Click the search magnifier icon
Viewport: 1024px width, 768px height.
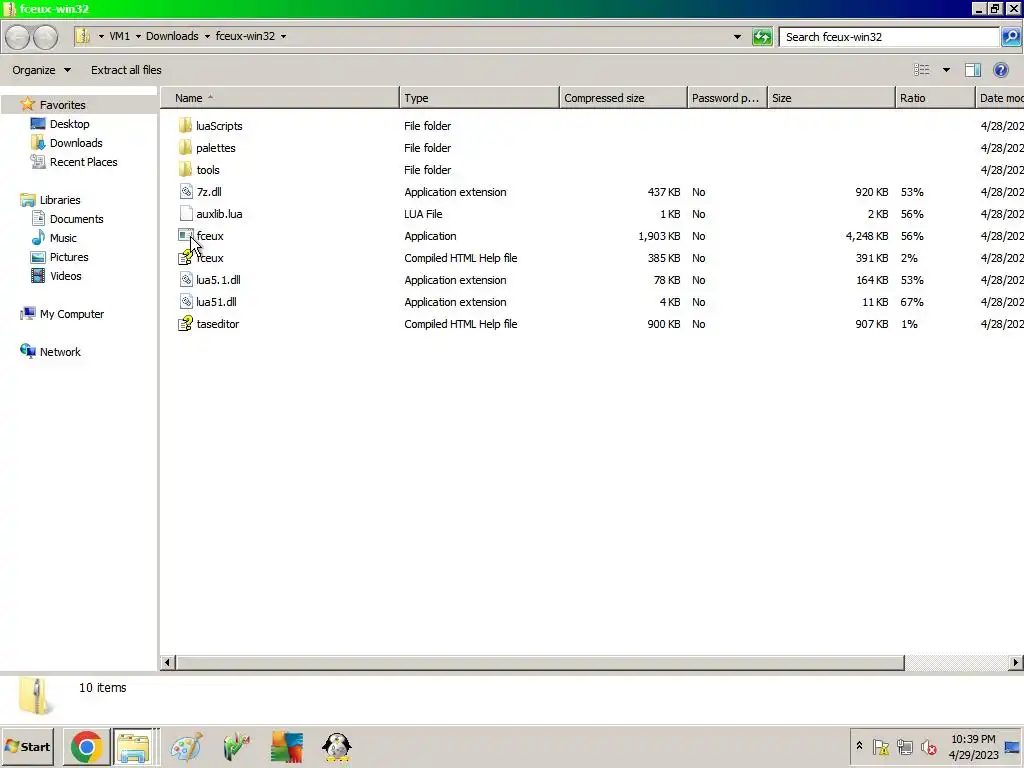pyautogui.click(x=1011, y=37)
